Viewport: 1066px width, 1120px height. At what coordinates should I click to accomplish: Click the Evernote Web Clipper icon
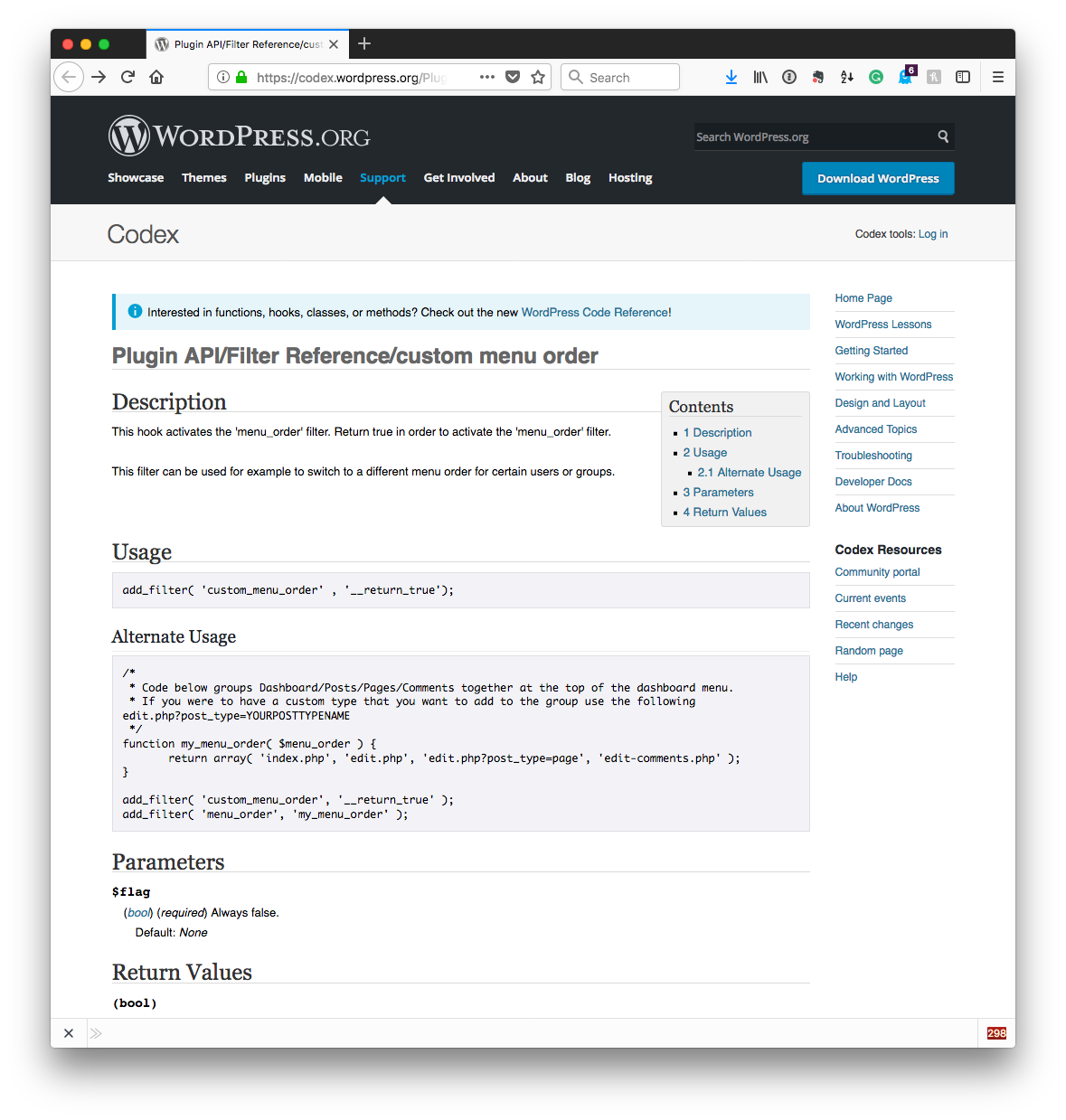(x=817, y=77)
